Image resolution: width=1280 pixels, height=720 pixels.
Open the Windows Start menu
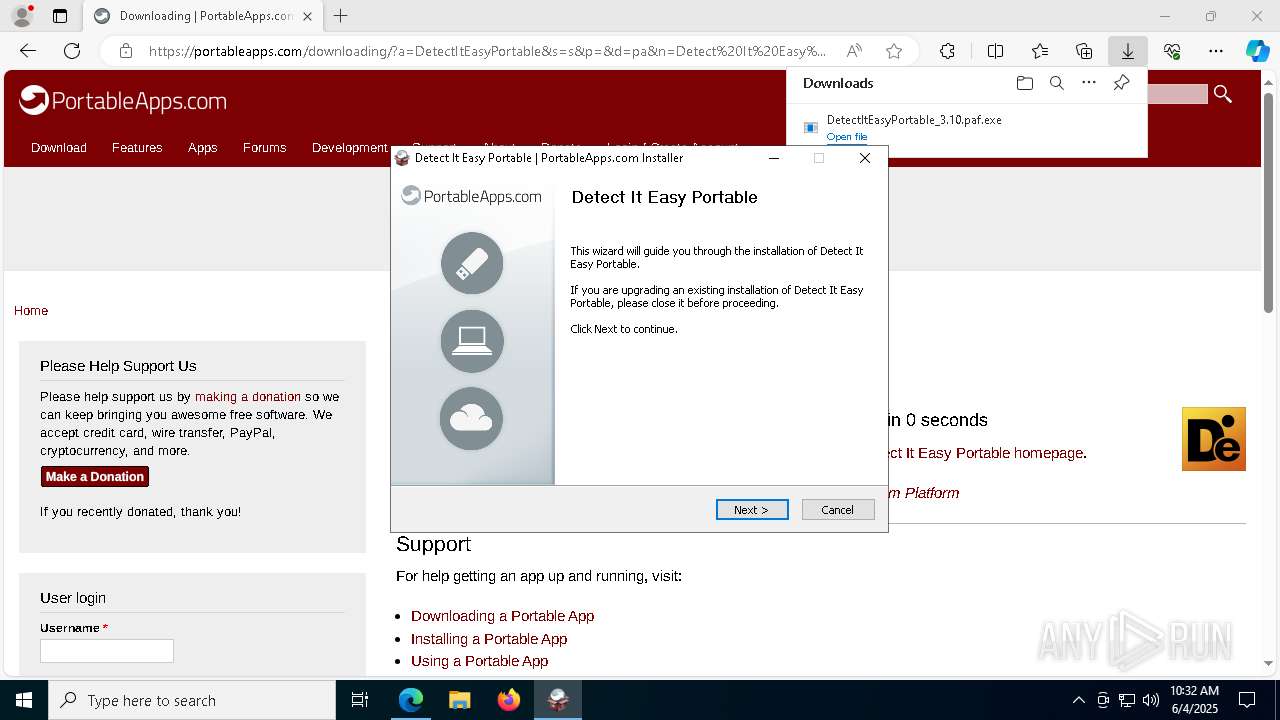(24, 700)
